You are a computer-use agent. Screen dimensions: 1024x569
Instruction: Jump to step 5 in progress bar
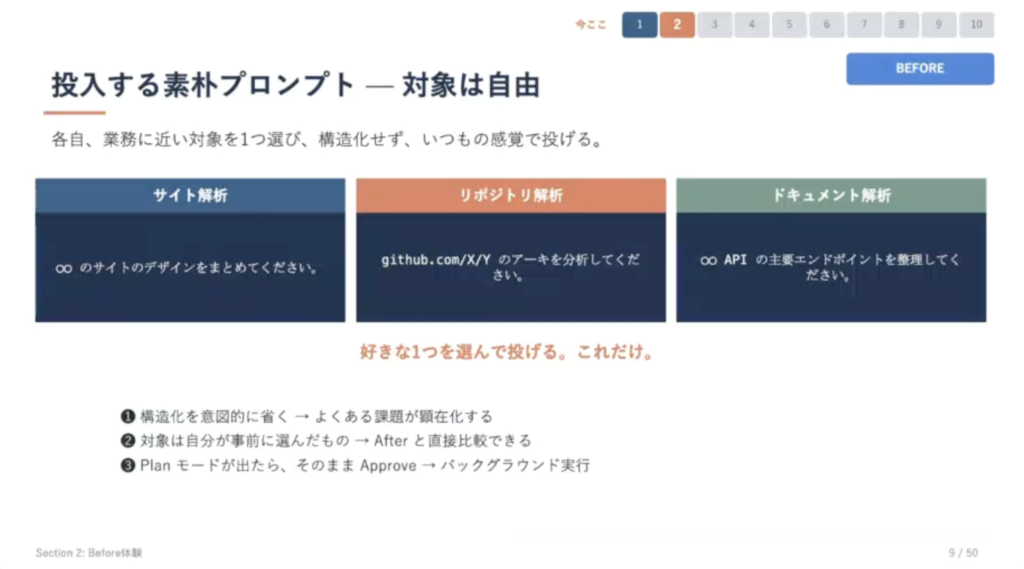click(789, 25)
